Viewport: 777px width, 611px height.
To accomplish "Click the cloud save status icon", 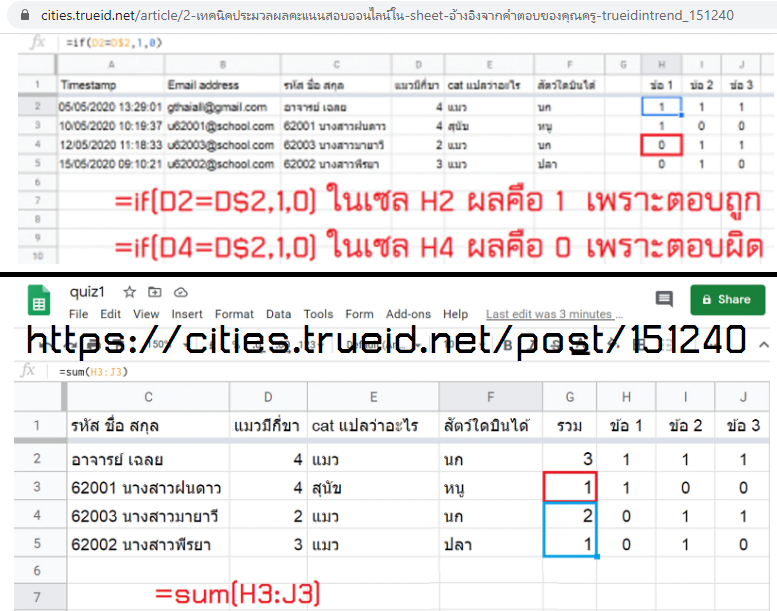I will (180, 292).
